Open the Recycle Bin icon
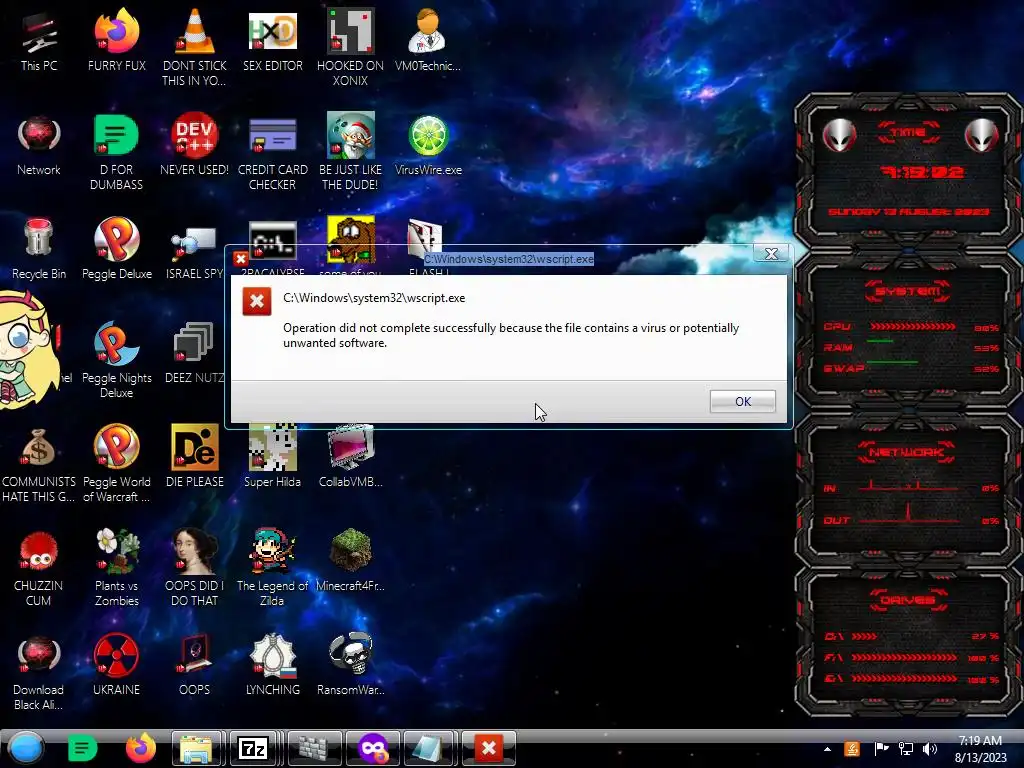 coord(39,249)
